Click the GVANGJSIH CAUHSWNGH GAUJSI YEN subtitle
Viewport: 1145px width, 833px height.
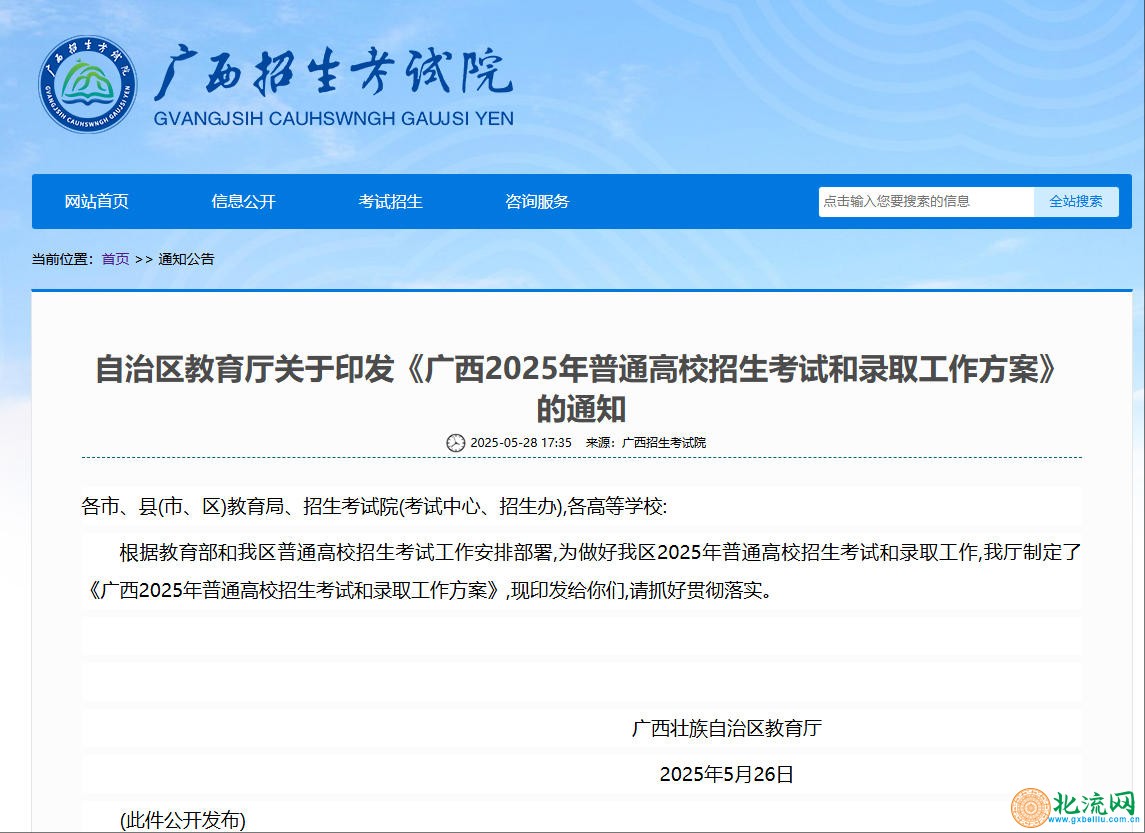(333, 119)
